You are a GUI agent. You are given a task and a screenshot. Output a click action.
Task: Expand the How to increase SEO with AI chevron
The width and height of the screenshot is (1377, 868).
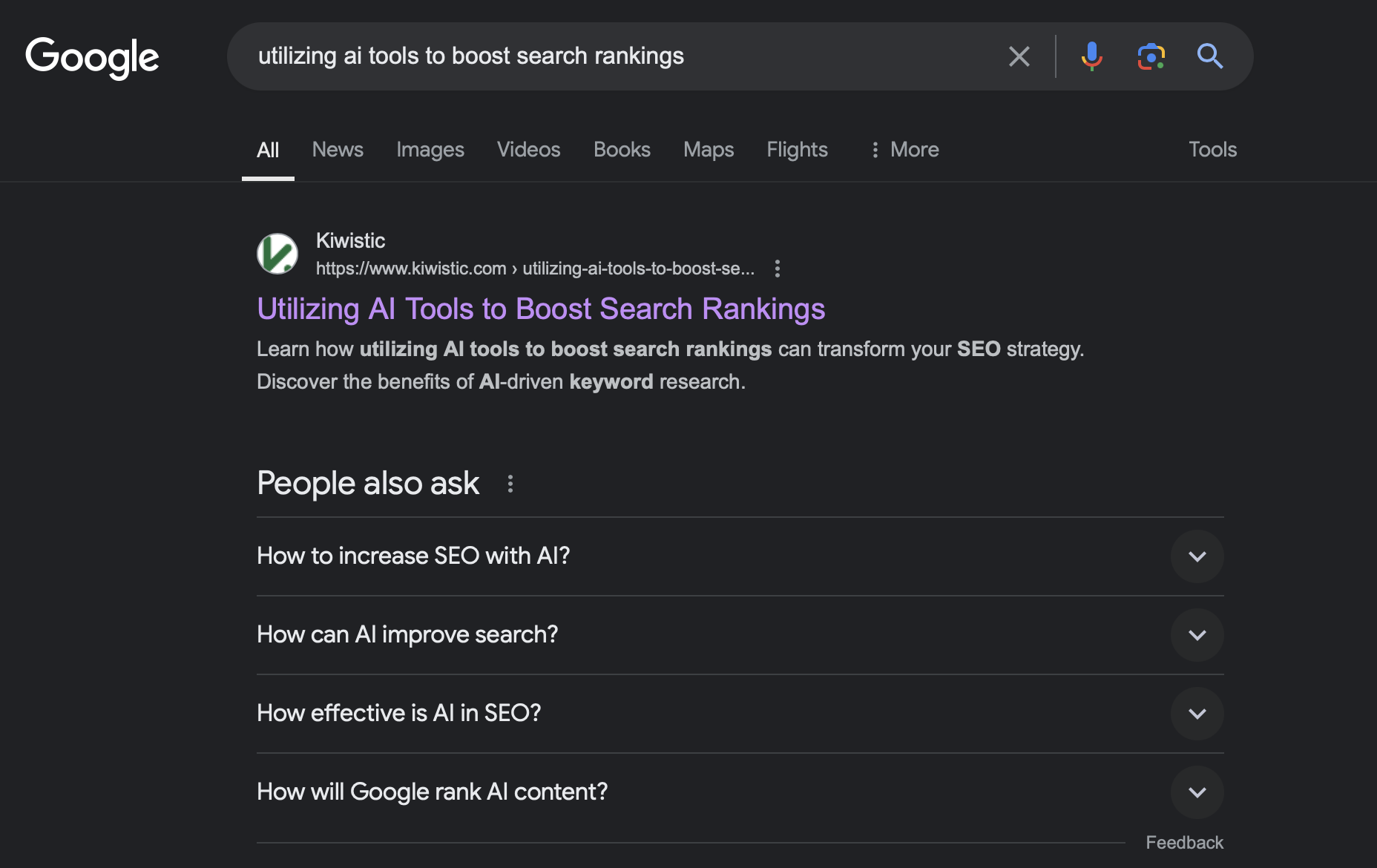pyautogui.click(x=1197, y=556)
